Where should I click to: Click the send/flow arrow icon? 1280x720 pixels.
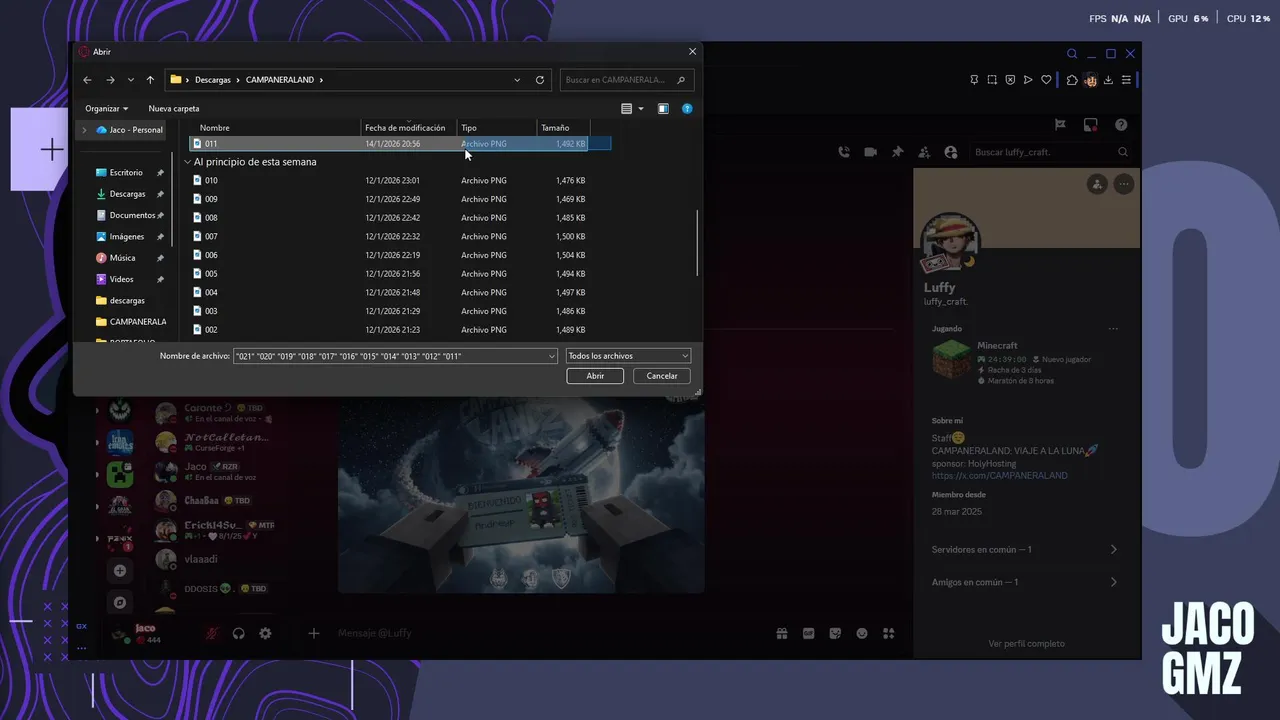1028,80
